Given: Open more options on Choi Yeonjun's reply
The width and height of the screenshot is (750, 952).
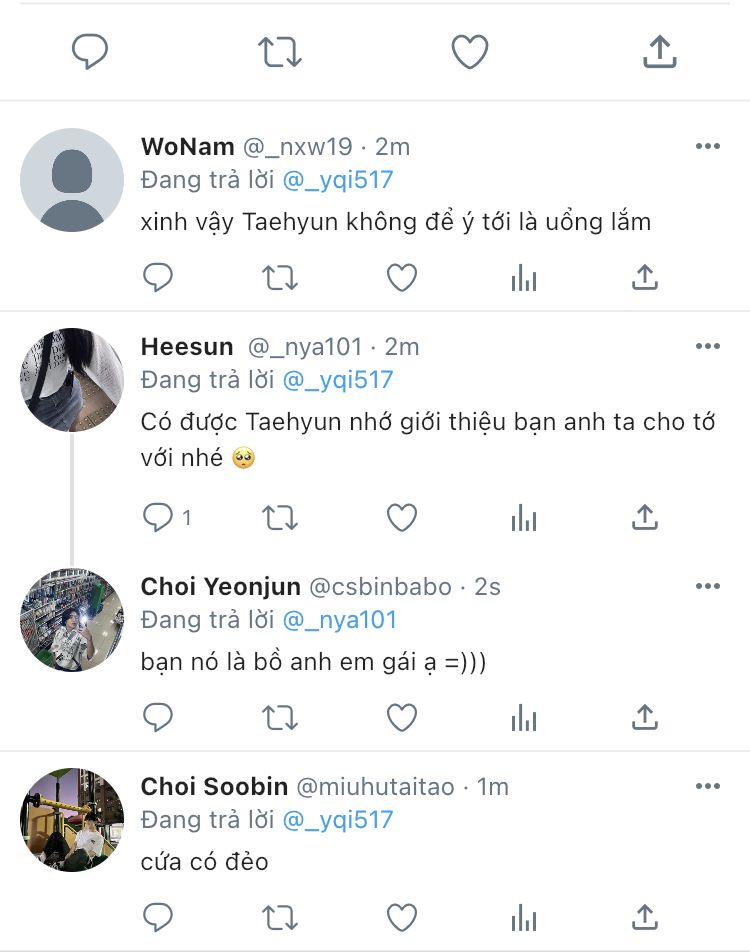Looking at the screenshot, I should coord(707,587).
